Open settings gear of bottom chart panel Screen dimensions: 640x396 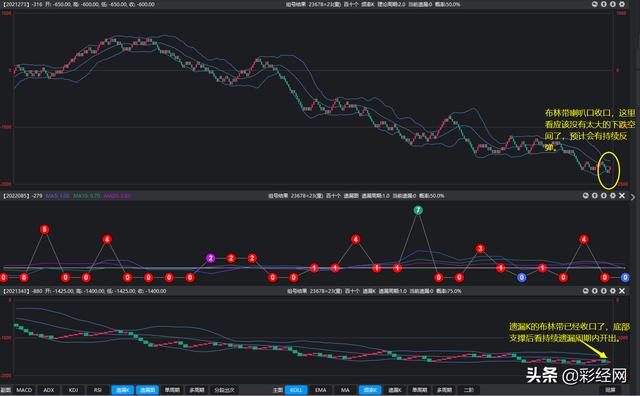point(613,291)
